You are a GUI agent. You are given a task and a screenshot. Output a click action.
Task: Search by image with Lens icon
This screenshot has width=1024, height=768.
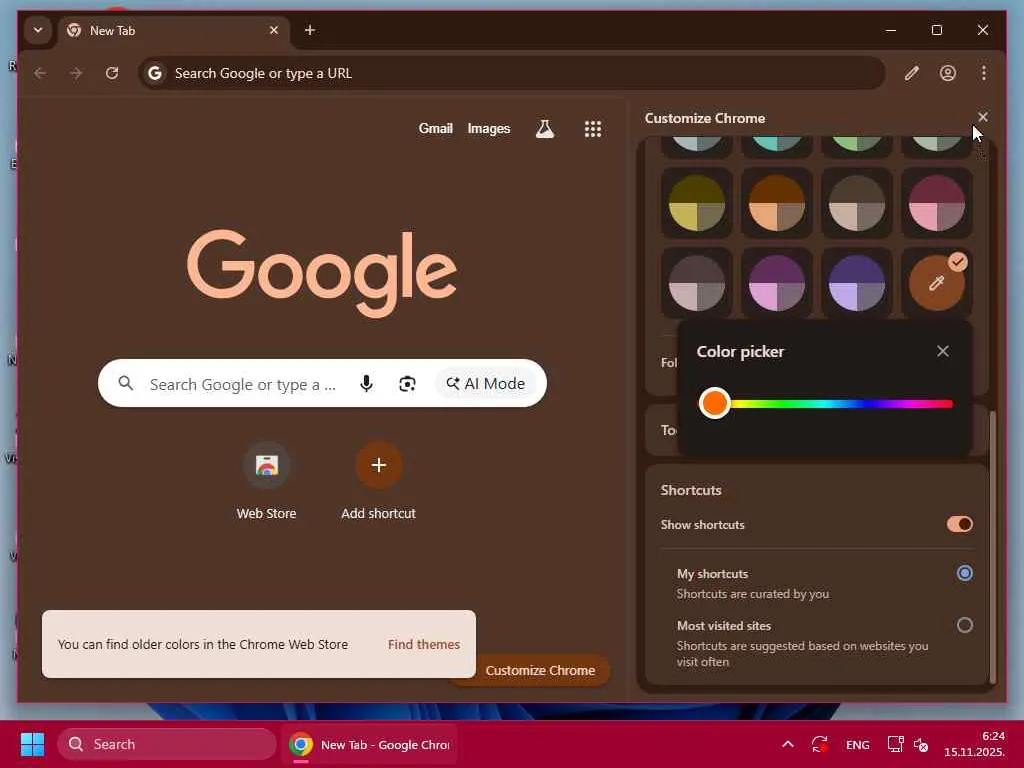pos(408,383)
